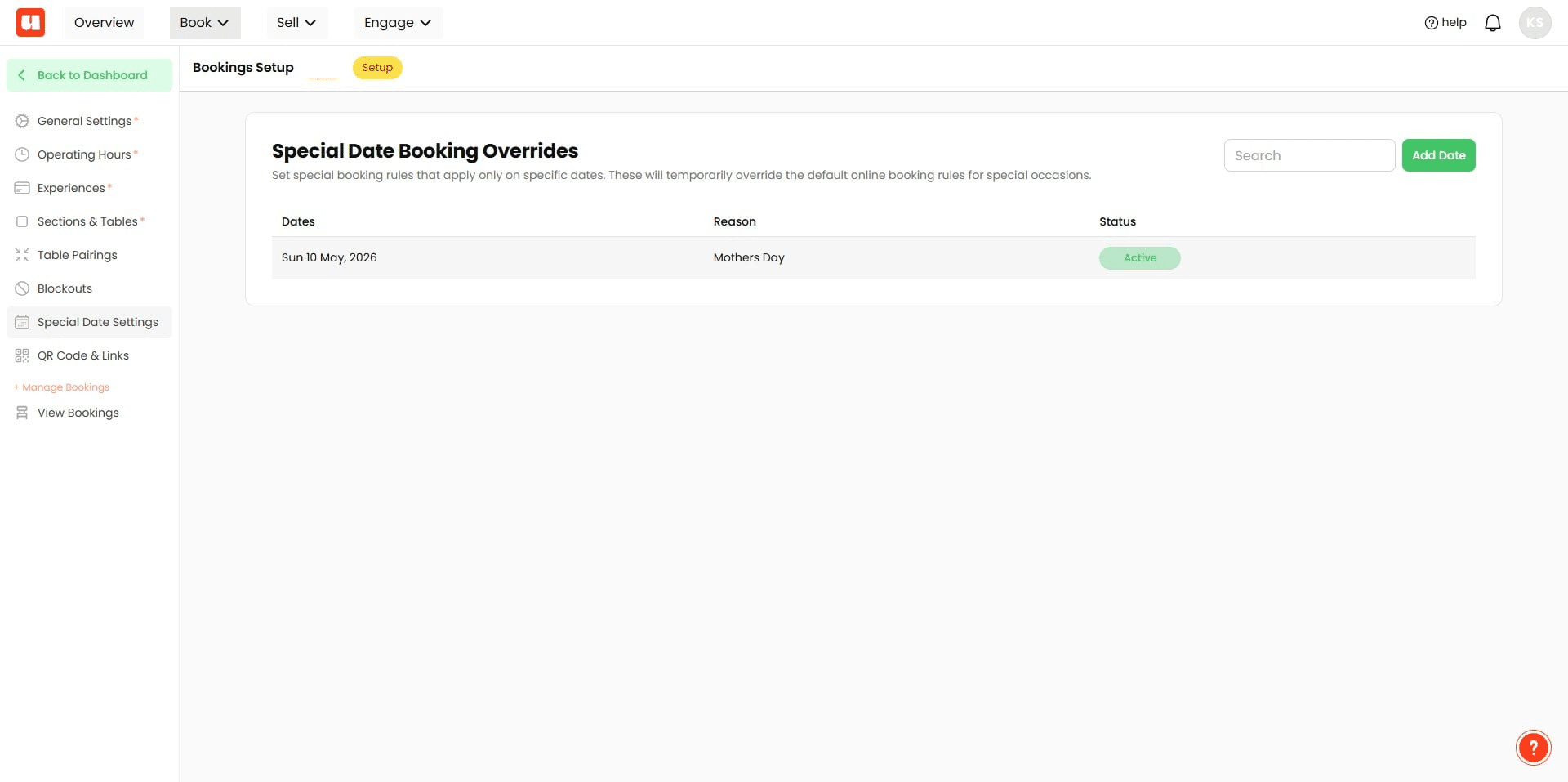Viewport: 1568px width, 782px height.
Task: Click the orange question mark help bubble
Action: [x=1533, y=747]
